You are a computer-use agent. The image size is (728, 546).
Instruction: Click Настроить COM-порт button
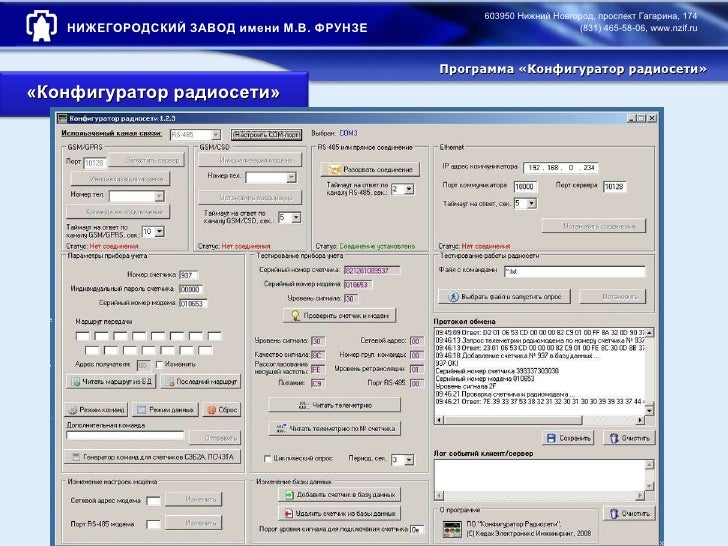click(266, 135)
